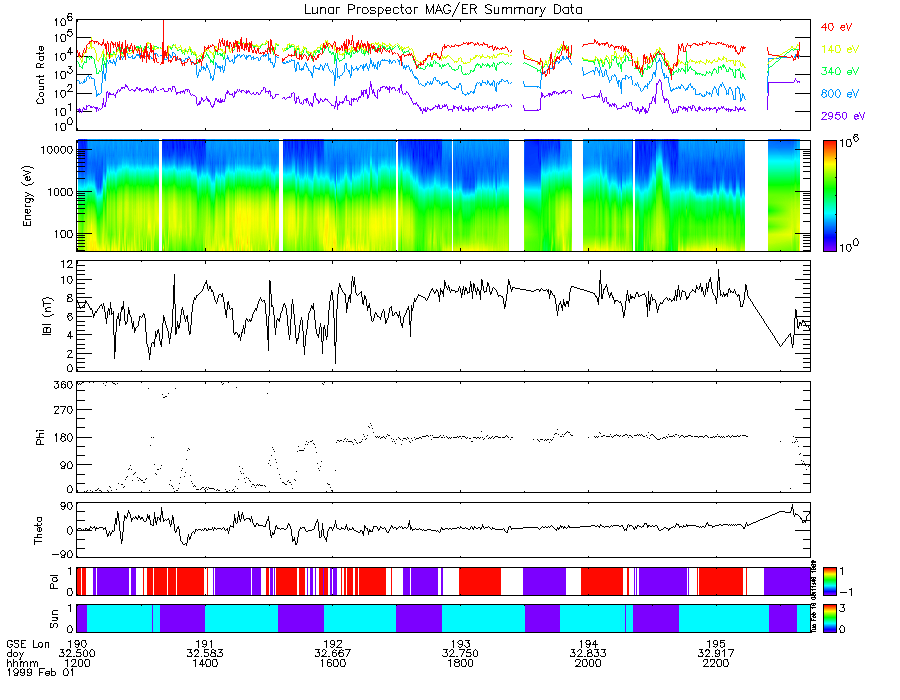This screenshot has width=900, height=700.
Task: Click the 'Theta' y-axis label
Action: (x=38, y=530)
